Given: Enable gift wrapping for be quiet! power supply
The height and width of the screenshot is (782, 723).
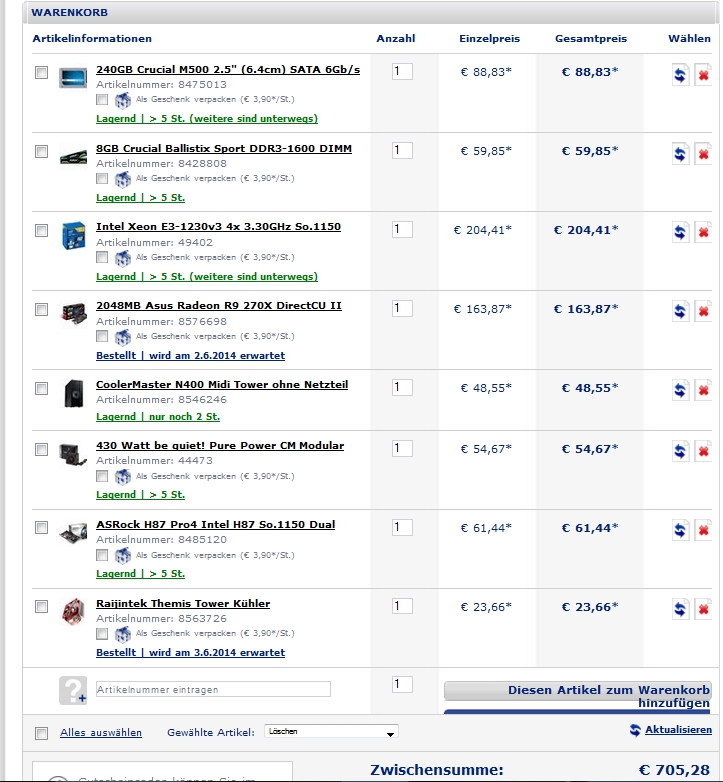Looking at the screenshot, I should (x=102, y=476).
